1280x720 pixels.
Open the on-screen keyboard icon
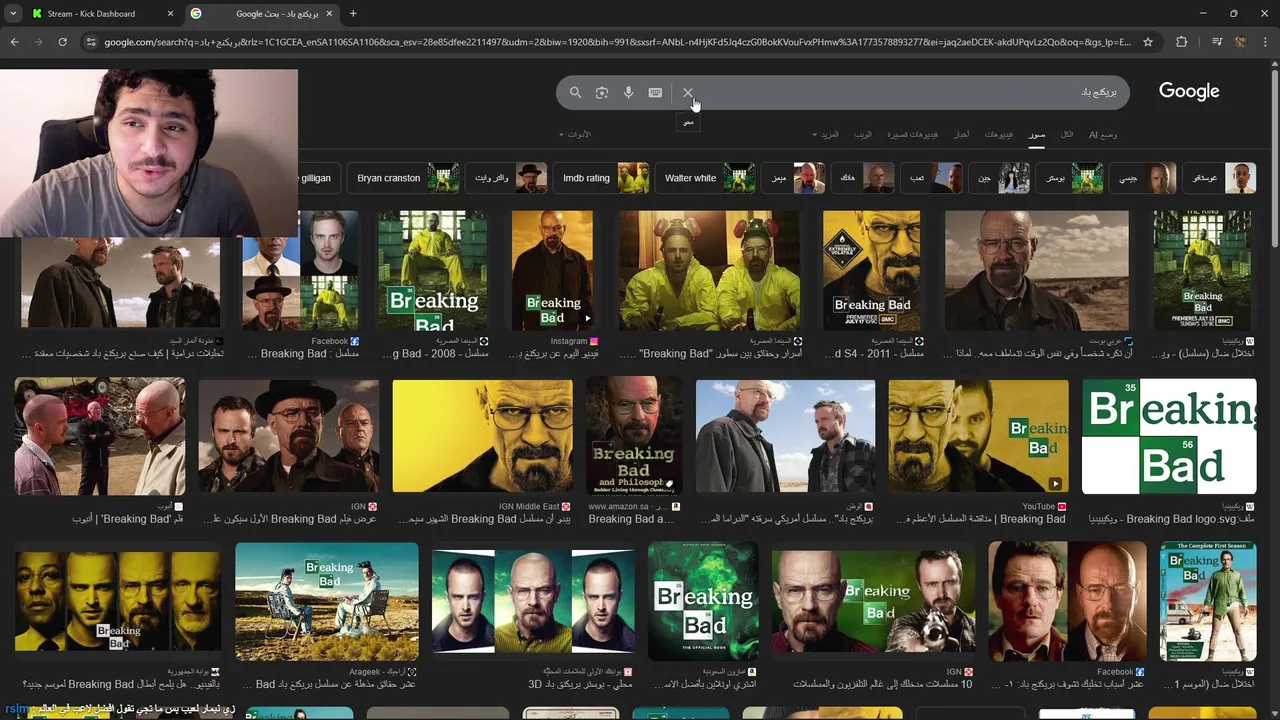tap(655, 92)
